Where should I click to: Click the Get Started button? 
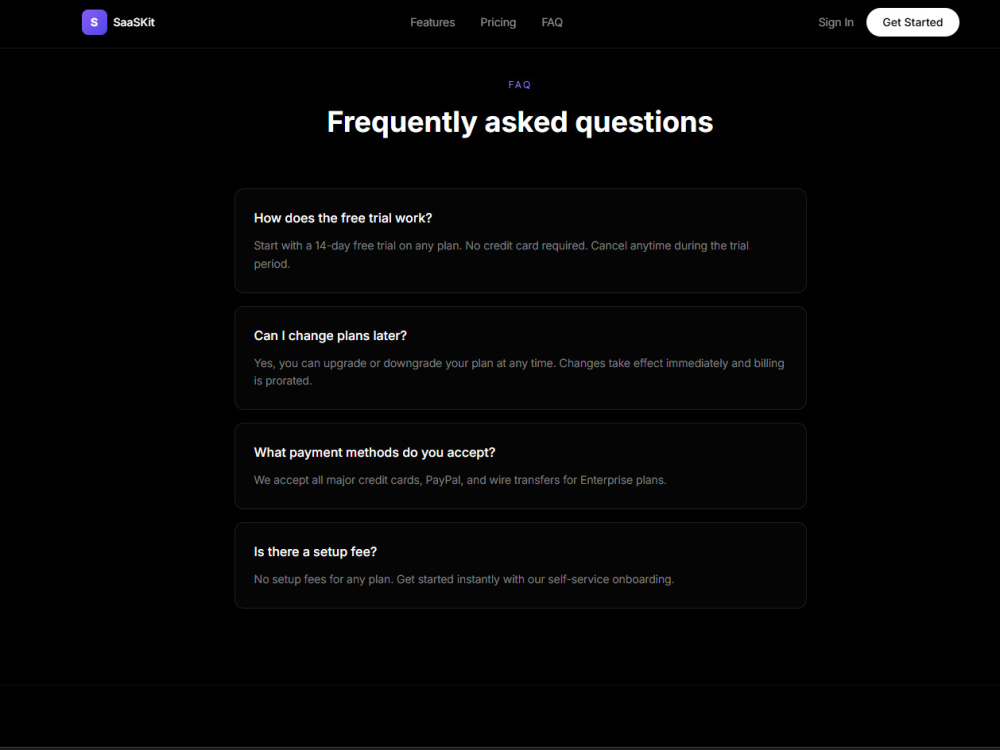pyautogui.click(x=913, y=22)
